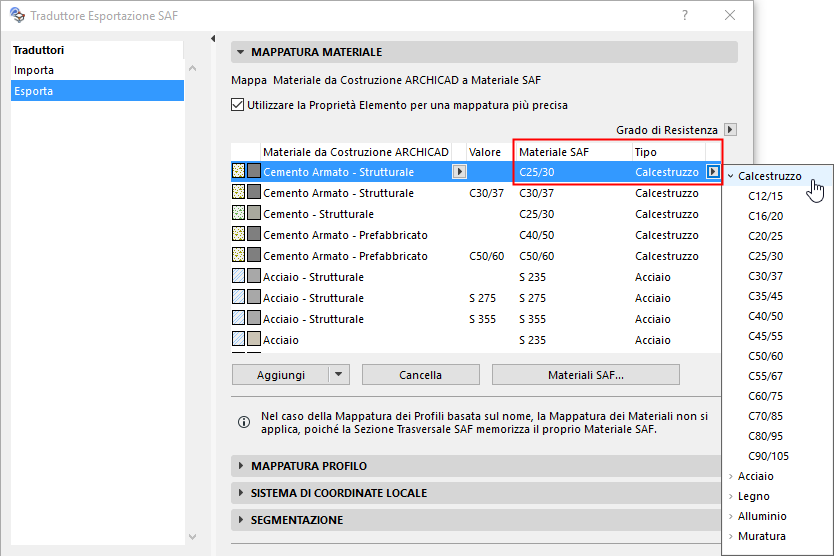Image resolution: width=834 pixels, height=556 pixels.
Task: Choose C70/85 from the concrete list
Action: 765,416
